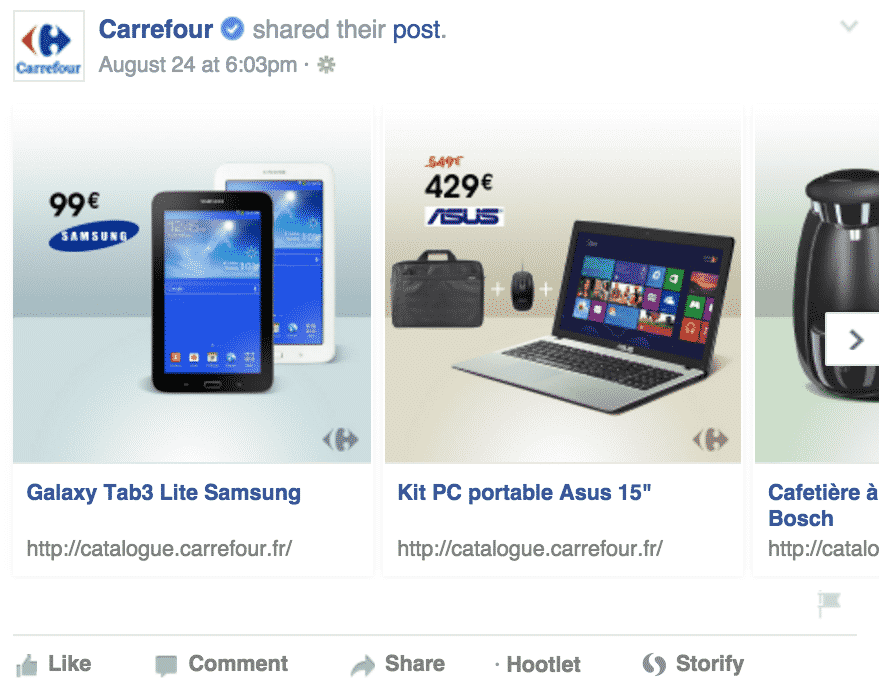Click the report flag icon
This screenshot has height=691, width=879.
pyautogui.click(x=829, y=604)
